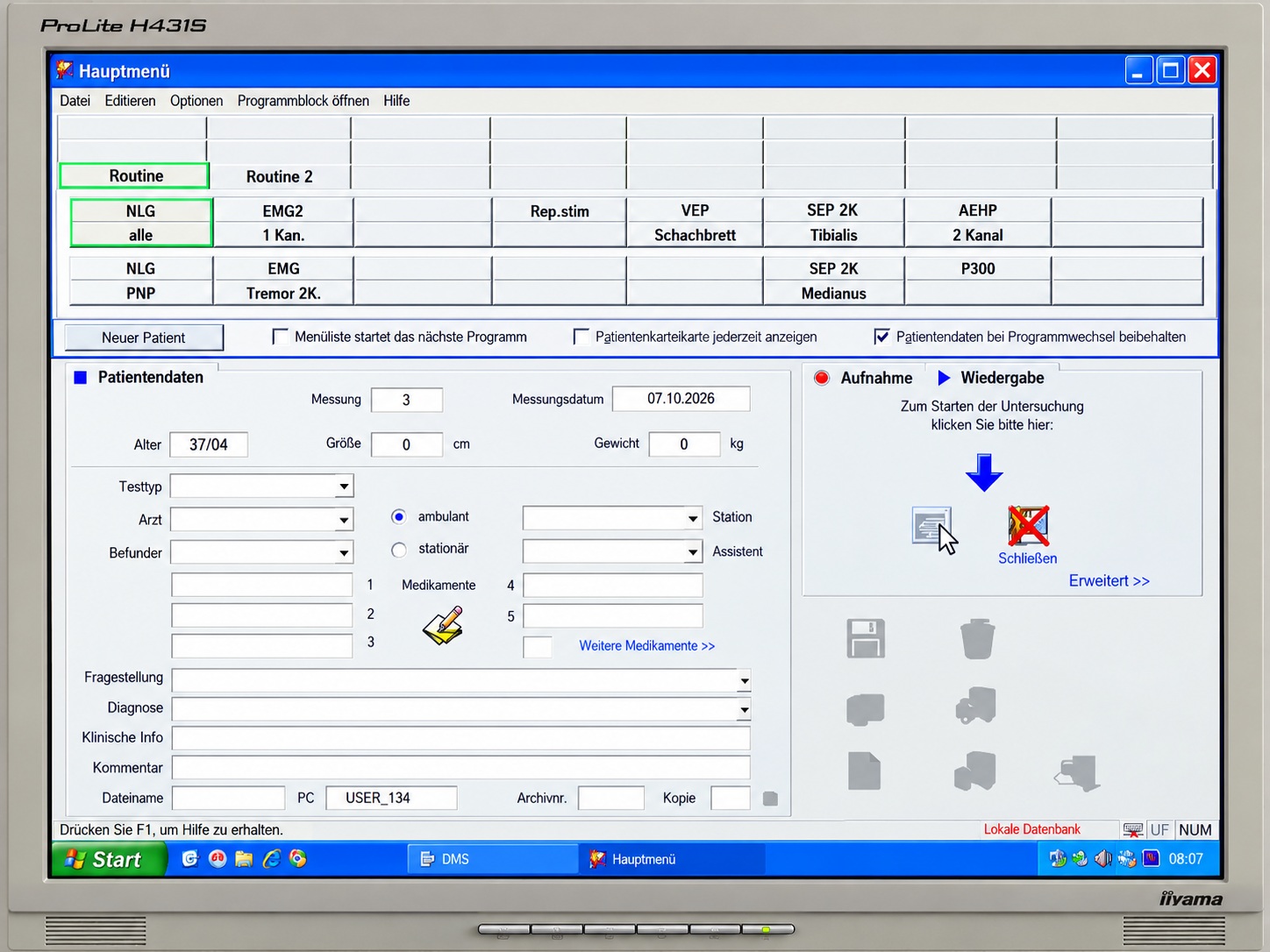
Task: Enable Menüliste startet das nächste Programm
Action: click(x=281, y=337)
